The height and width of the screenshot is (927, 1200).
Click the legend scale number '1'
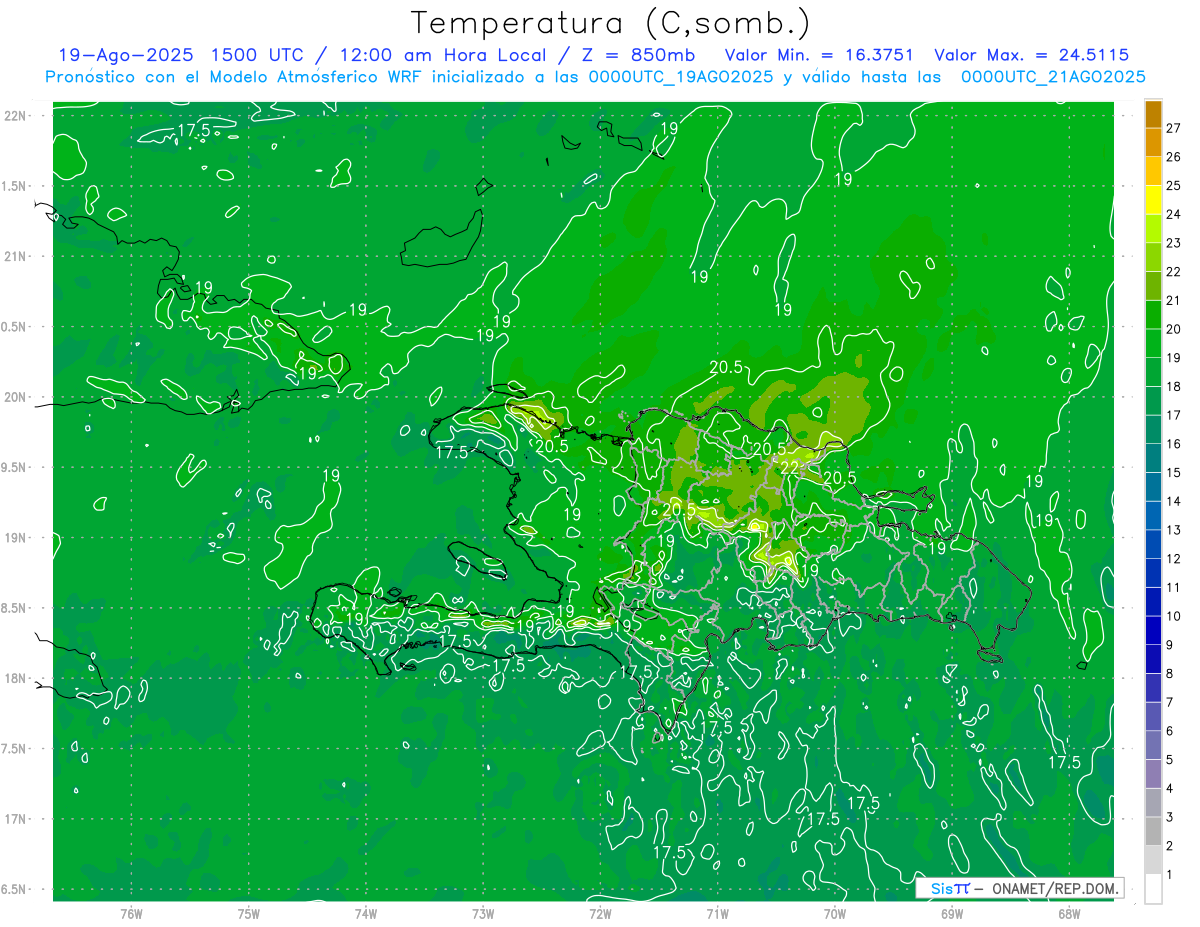pos(1170,875)
